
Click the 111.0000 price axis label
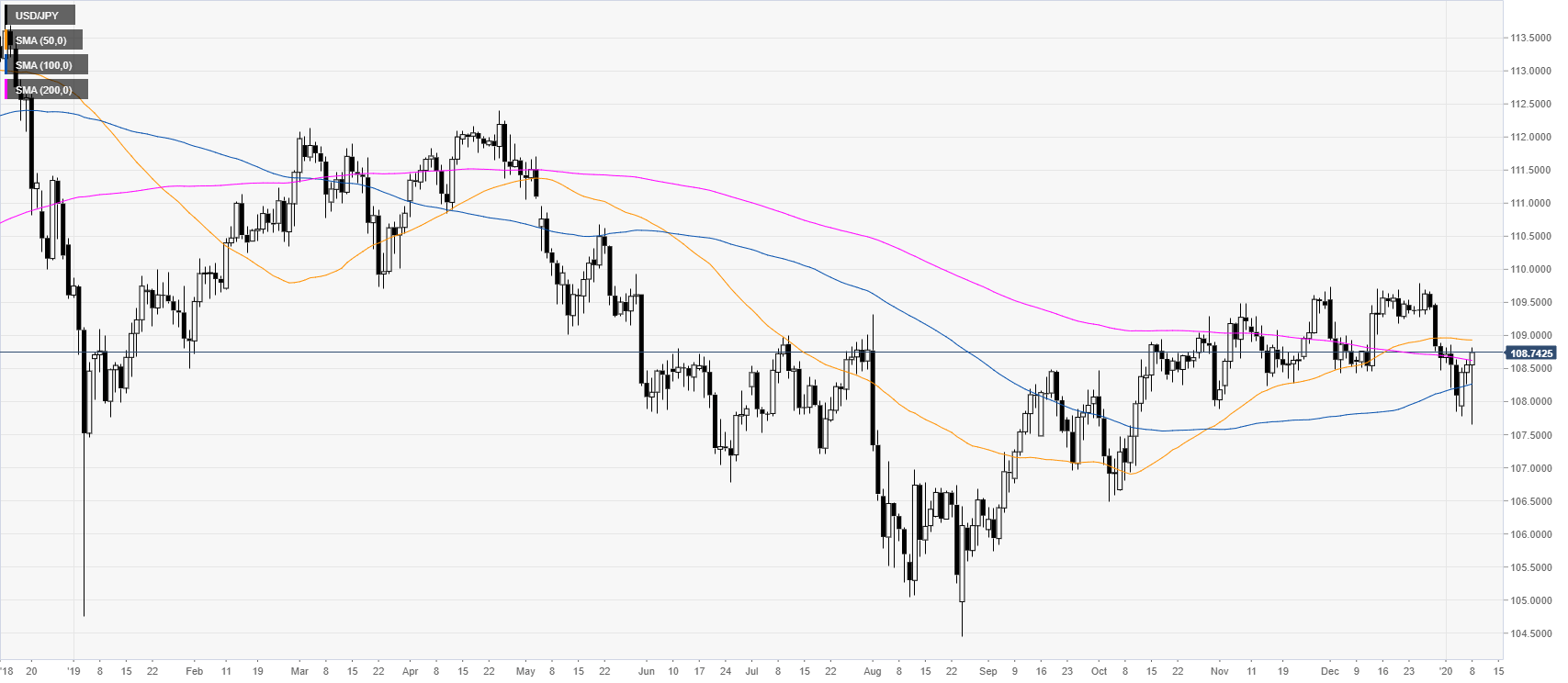click(1530, 204)
